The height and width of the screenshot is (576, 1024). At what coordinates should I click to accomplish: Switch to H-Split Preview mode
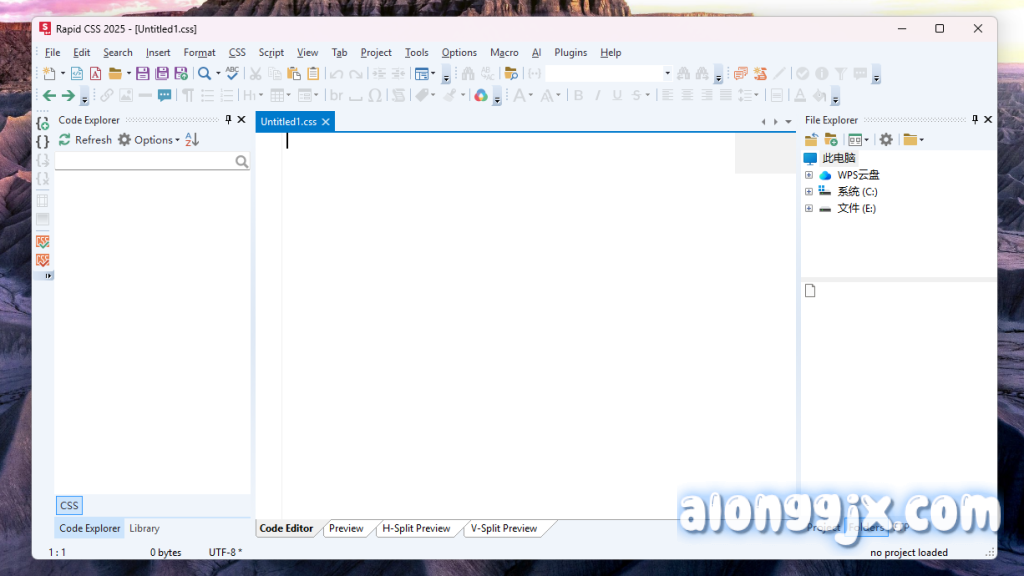(416, 528)
